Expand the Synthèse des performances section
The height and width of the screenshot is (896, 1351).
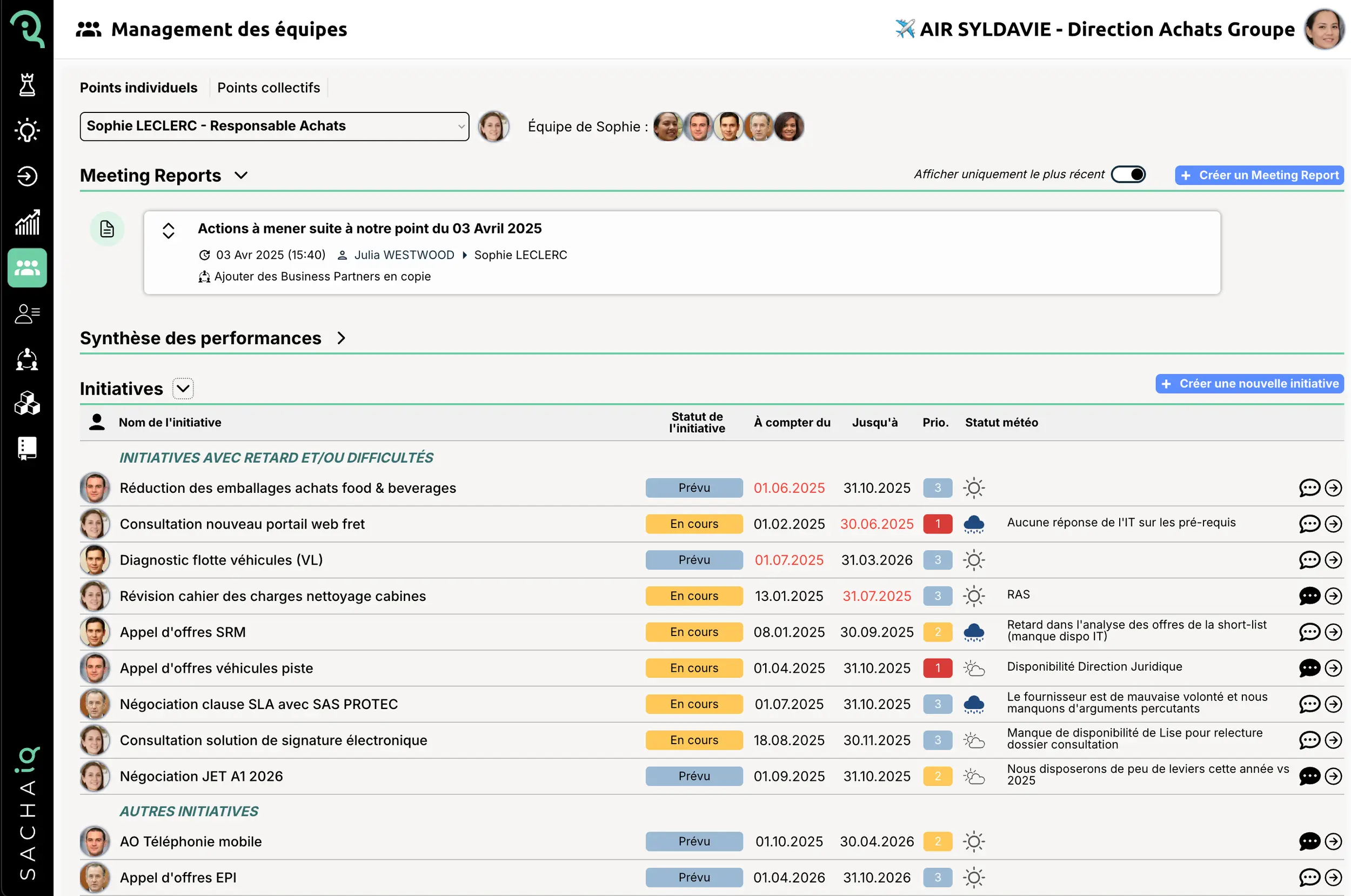click(341, 338)
